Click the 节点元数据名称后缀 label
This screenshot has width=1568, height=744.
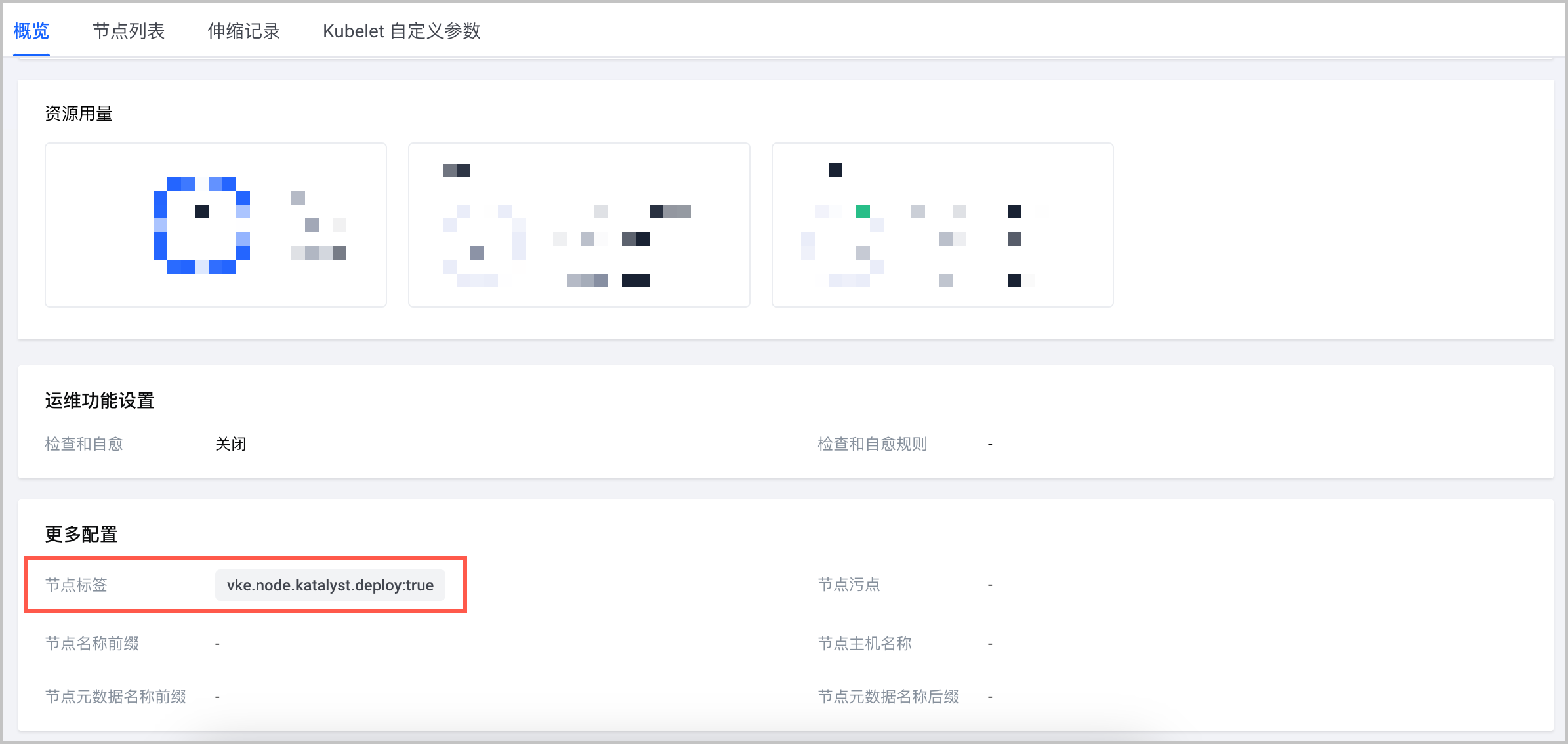(888, 697)
